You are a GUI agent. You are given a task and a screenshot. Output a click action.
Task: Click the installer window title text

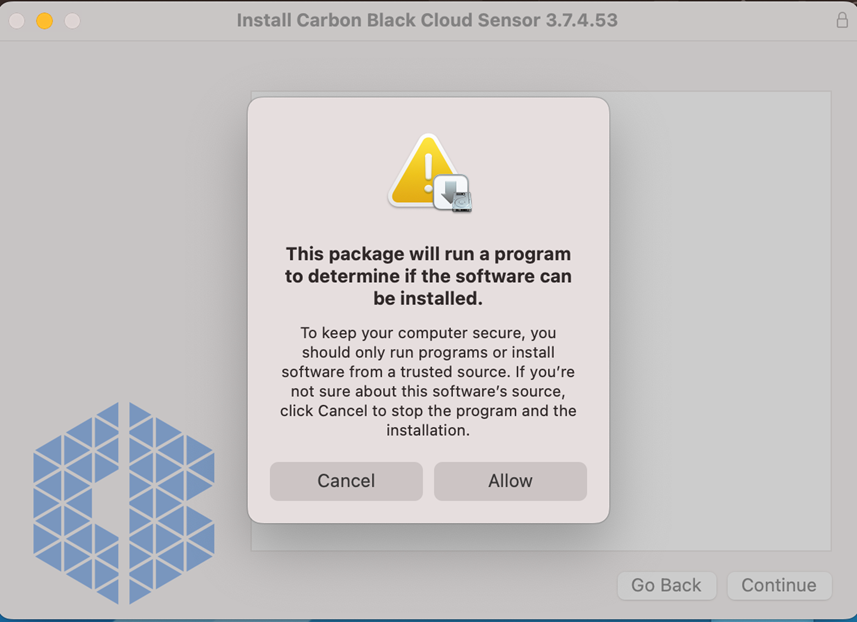pos(426,19)
